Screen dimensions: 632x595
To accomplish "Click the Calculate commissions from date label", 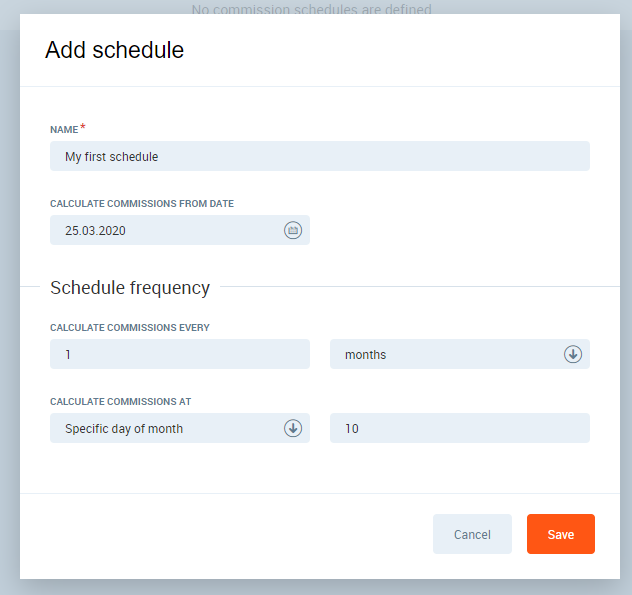I will (x=142, y=204).
